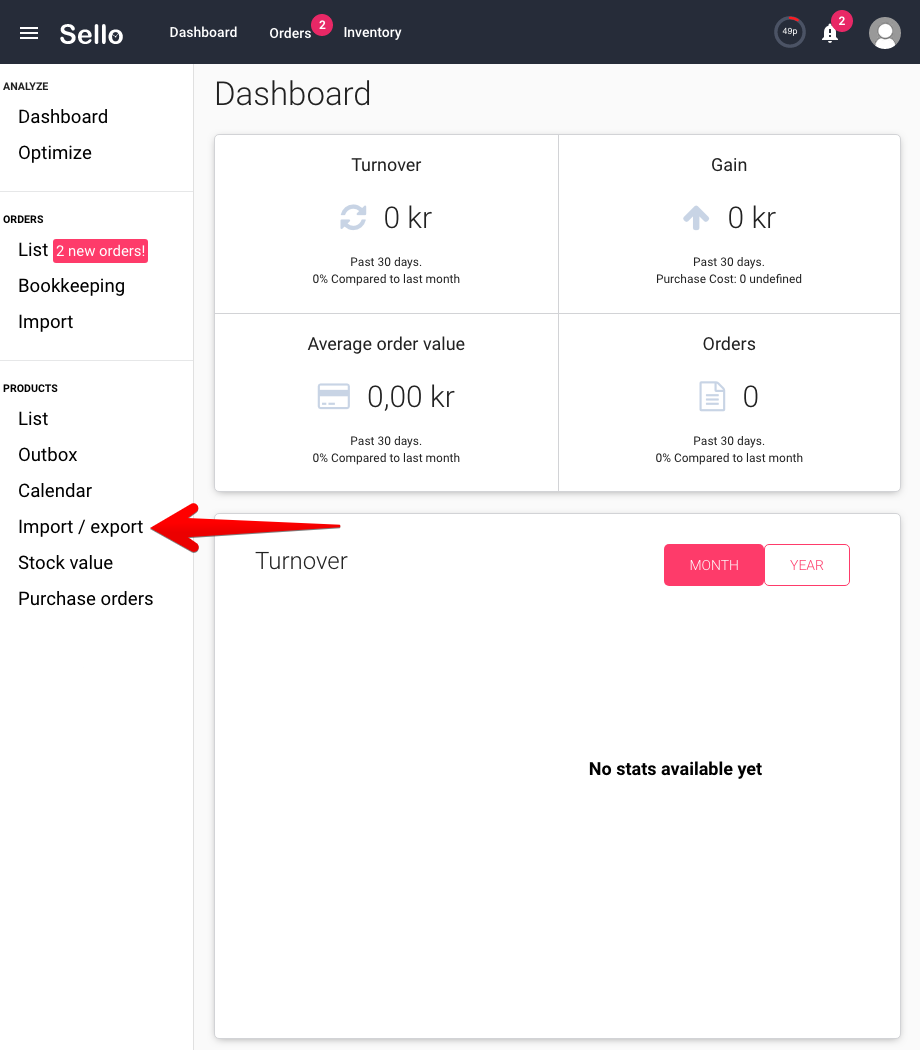Open Import / export in Products sidebar
Image resolution: width=920 pixels, height=1050 pixels.
pyautogui.click(x=80, y=527)
